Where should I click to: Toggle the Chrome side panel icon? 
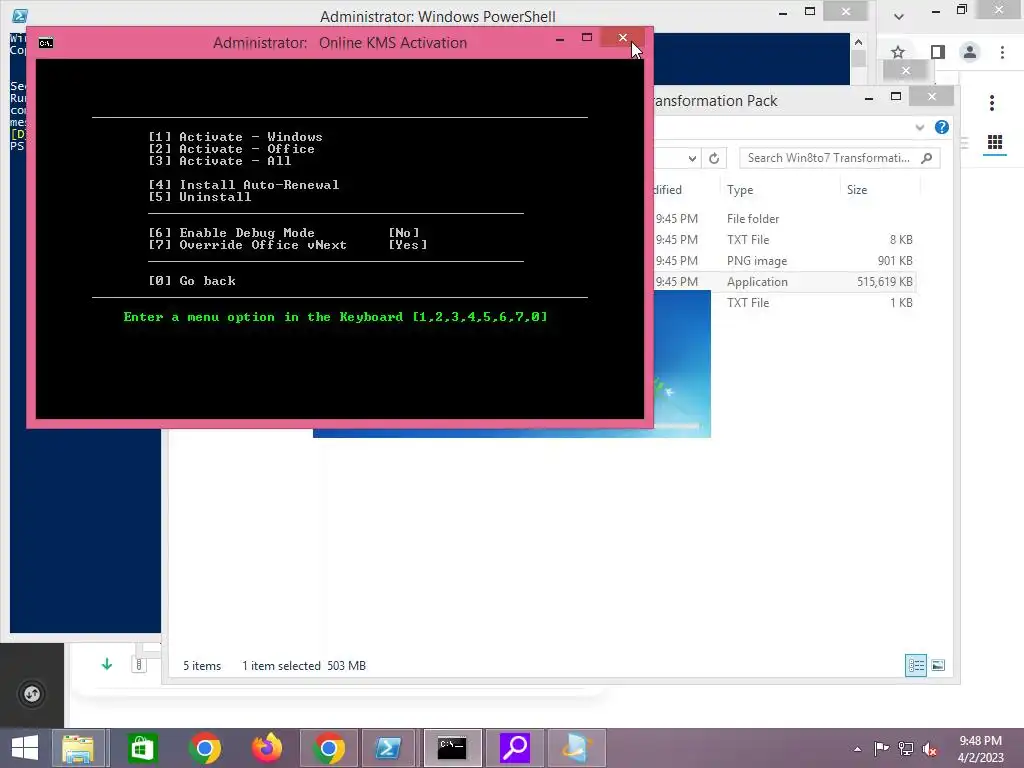(x=938, y=52)
